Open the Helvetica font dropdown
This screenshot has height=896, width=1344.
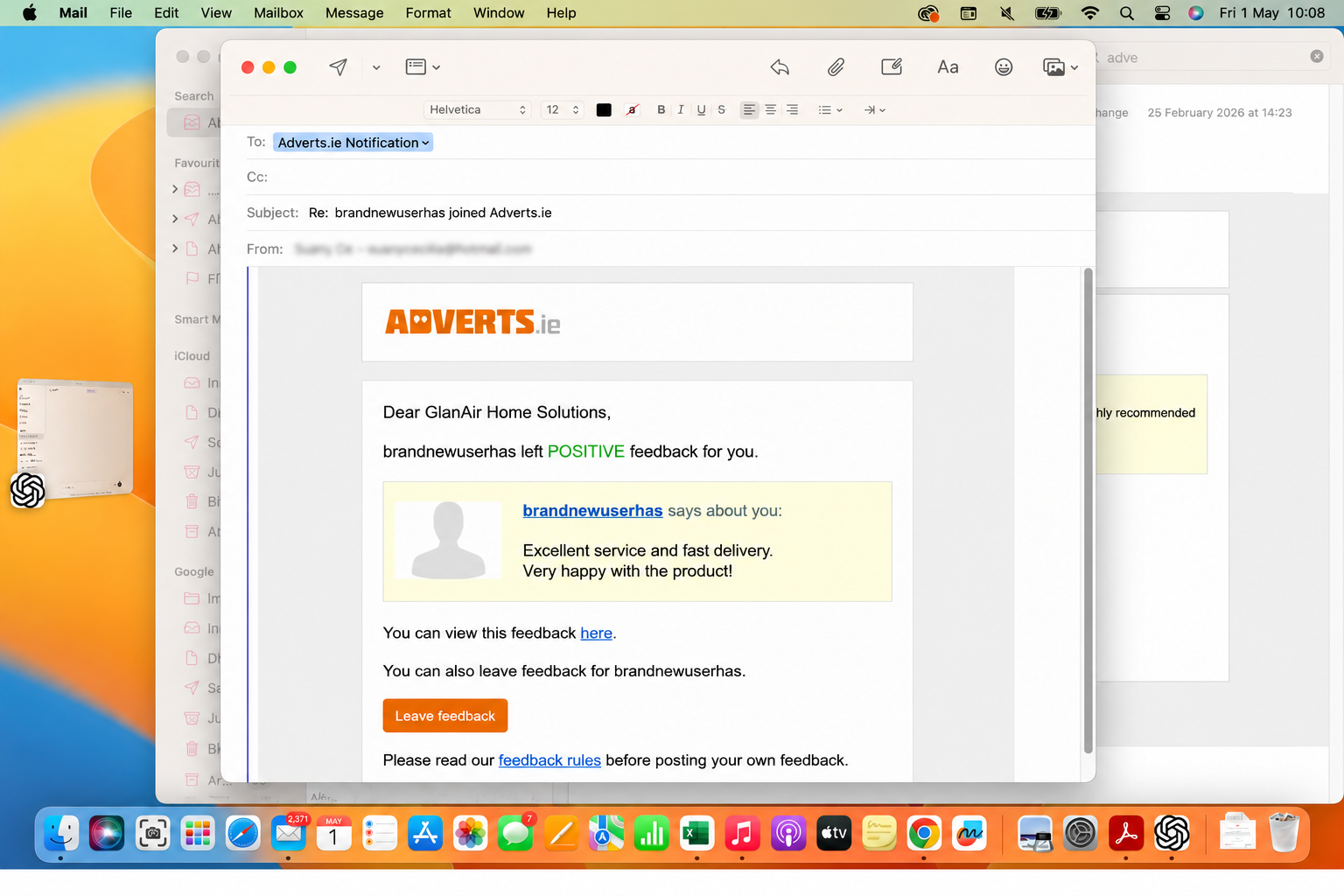(x=478, y=109)
